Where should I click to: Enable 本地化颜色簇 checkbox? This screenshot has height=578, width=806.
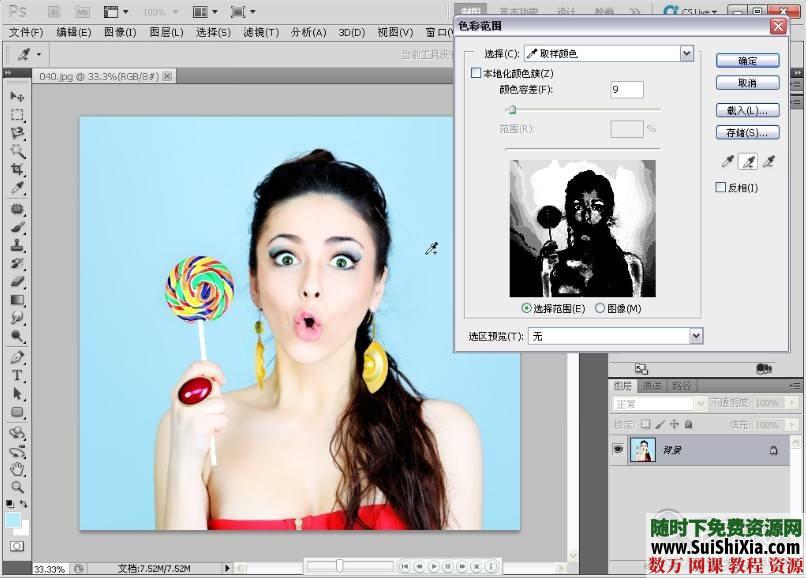click(x=476, y=73)
